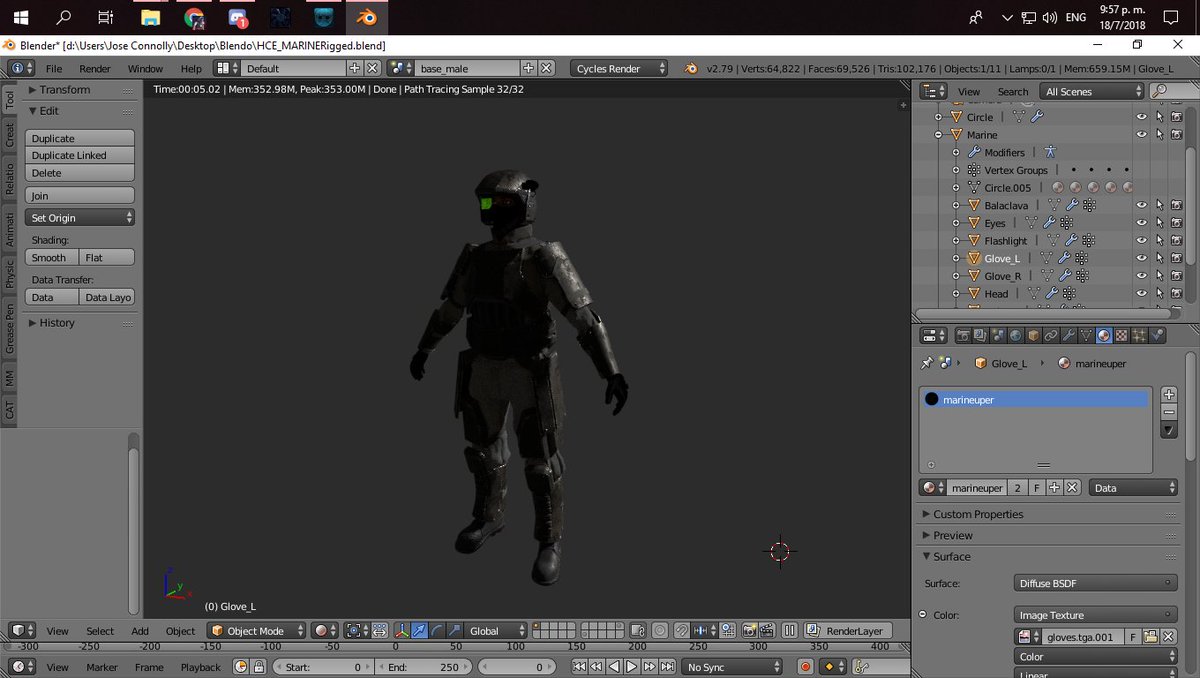
Task: Open the Modifiers wrench properties tab
Action: click(x=1068, y=336)
